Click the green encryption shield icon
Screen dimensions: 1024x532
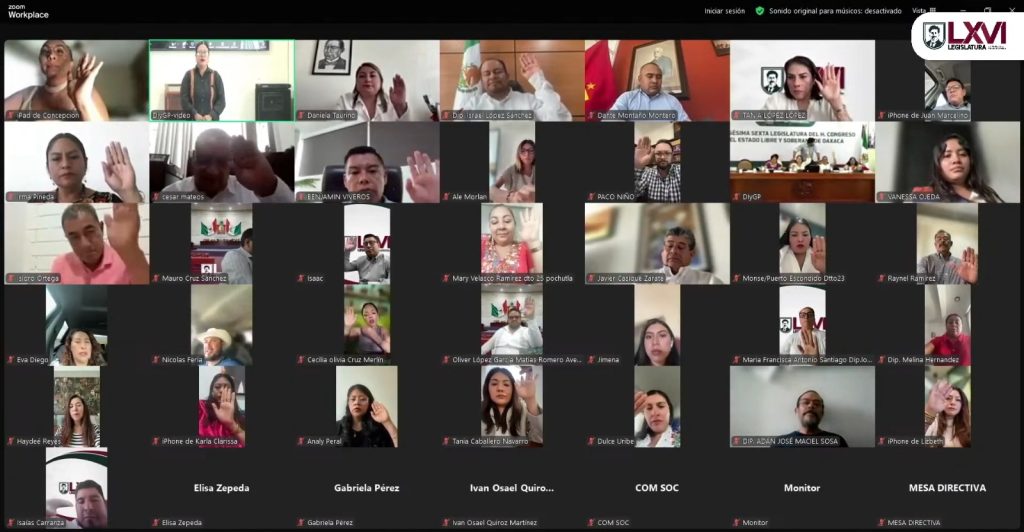click(760, 11)
